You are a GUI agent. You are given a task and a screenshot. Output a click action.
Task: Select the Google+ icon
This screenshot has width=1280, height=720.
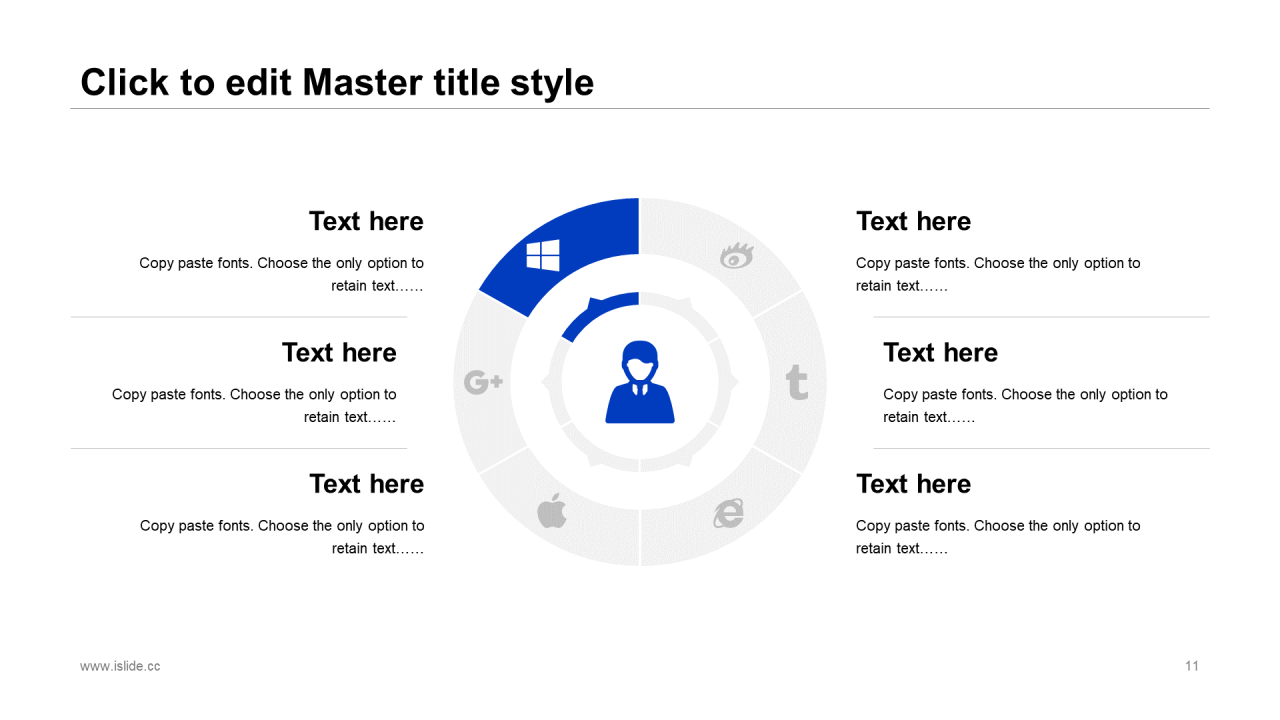(483, 382)
